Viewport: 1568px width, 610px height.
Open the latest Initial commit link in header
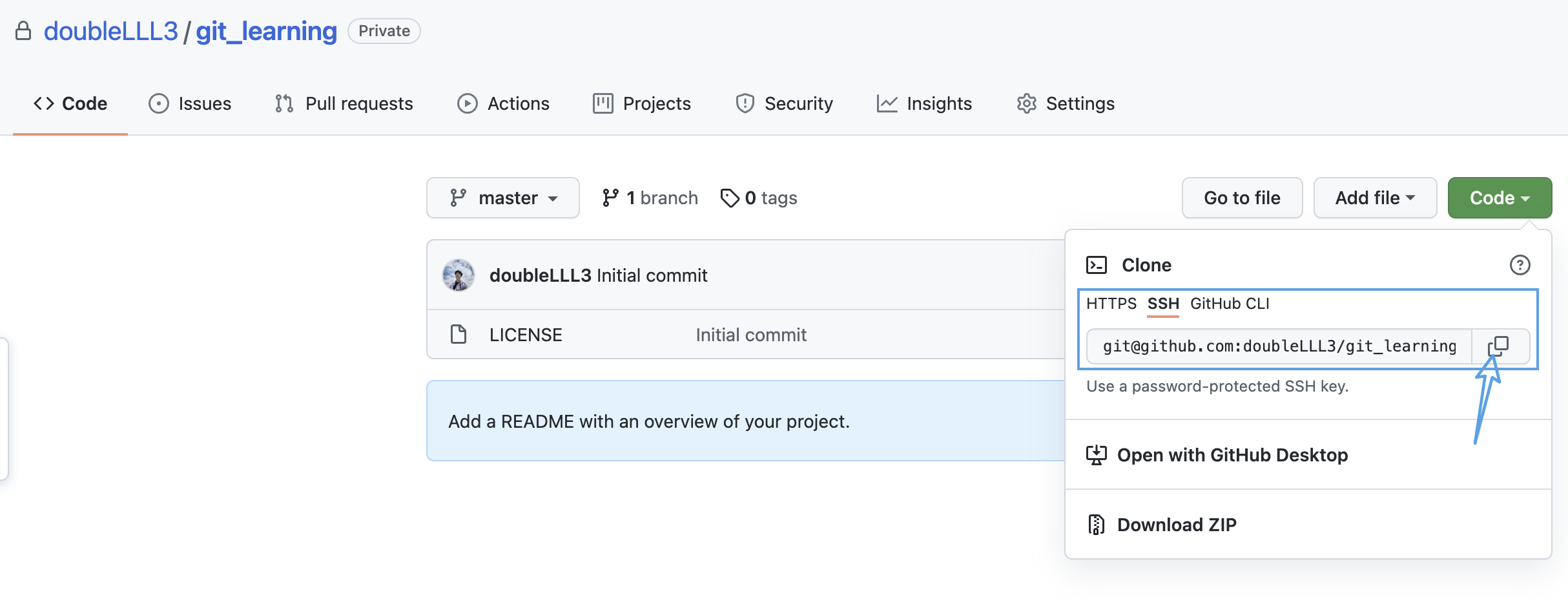pyautogui.click(x=652, y=275)
